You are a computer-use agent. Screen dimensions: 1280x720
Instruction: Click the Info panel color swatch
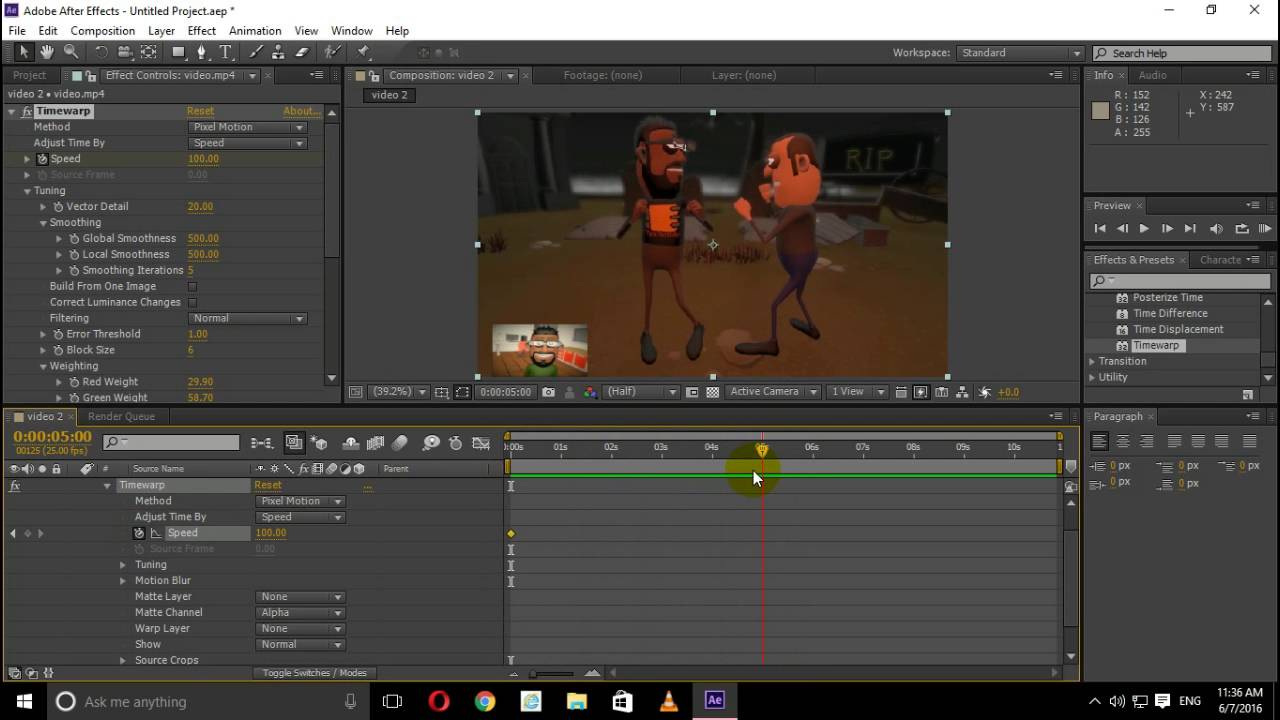pyautogui.click(x=1100, y=111)
